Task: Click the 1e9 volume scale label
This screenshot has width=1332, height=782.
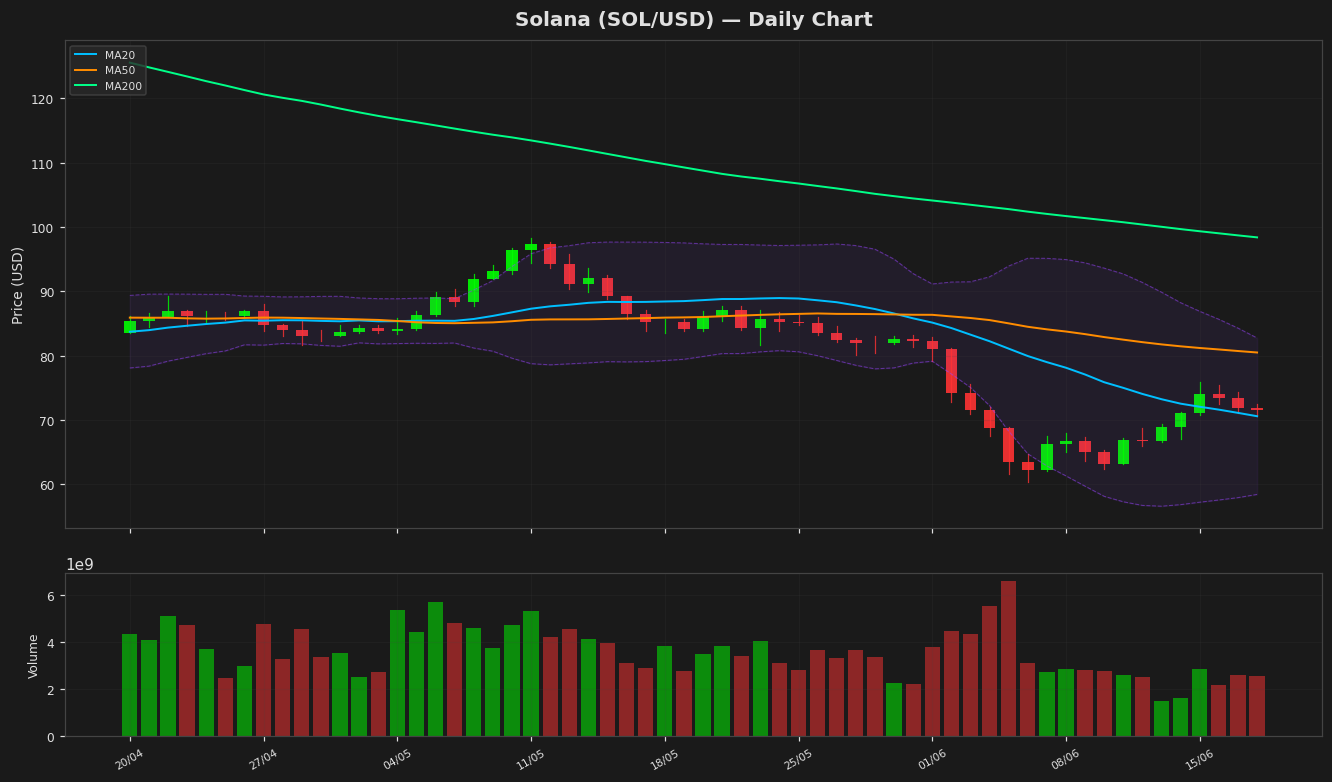Action: [80, 565]
